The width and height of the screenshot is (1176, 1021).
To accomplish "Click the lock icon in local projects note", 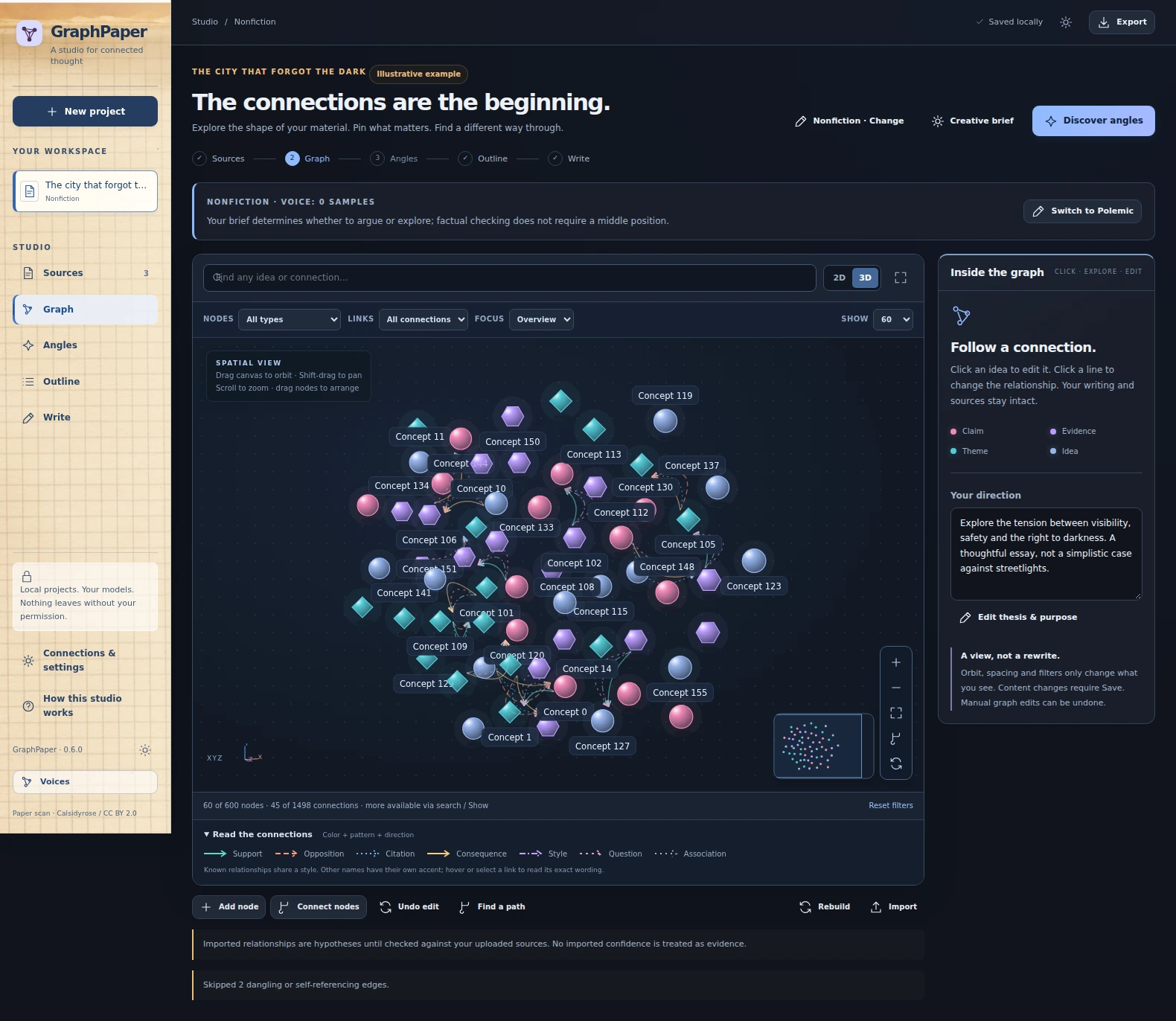I will click(x=27, y=577).
